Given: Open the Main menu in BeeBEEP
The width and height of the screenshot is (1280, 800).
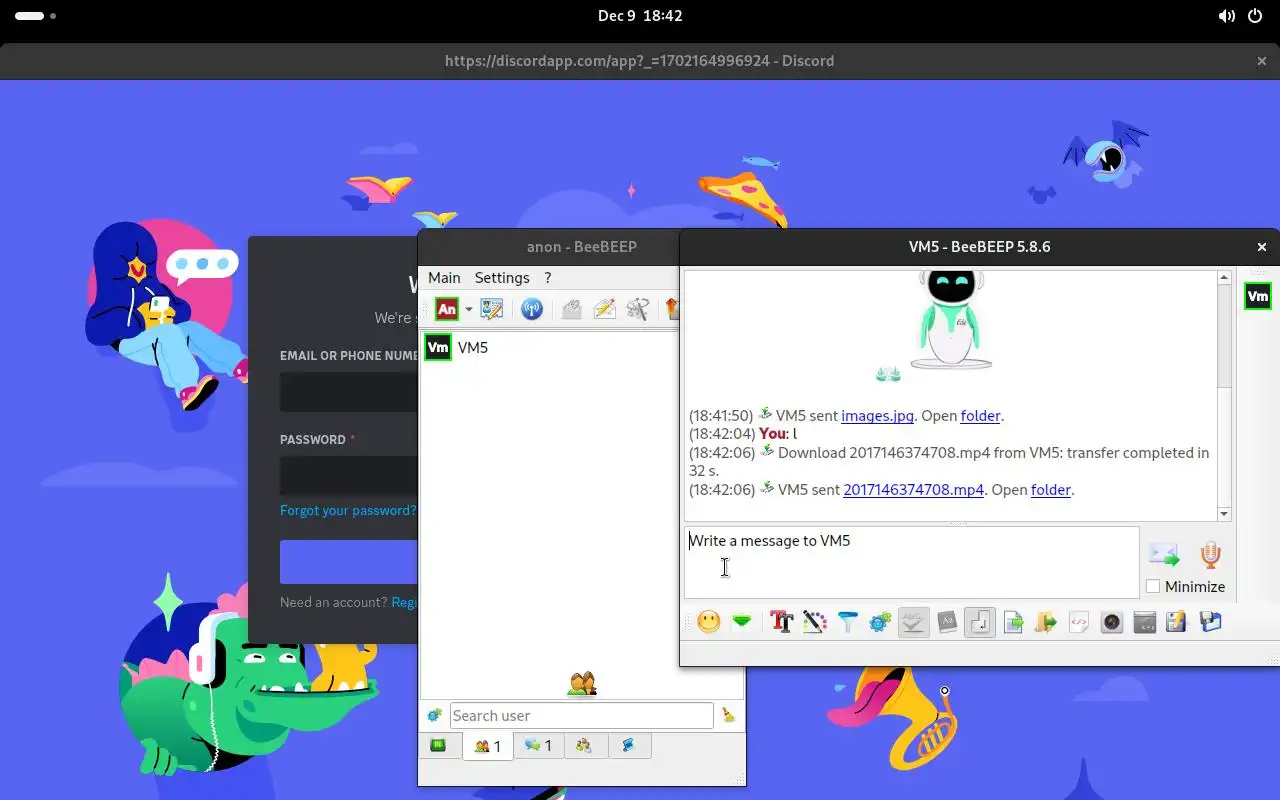Looking at the screenshot, I should (x=444, y=278).
